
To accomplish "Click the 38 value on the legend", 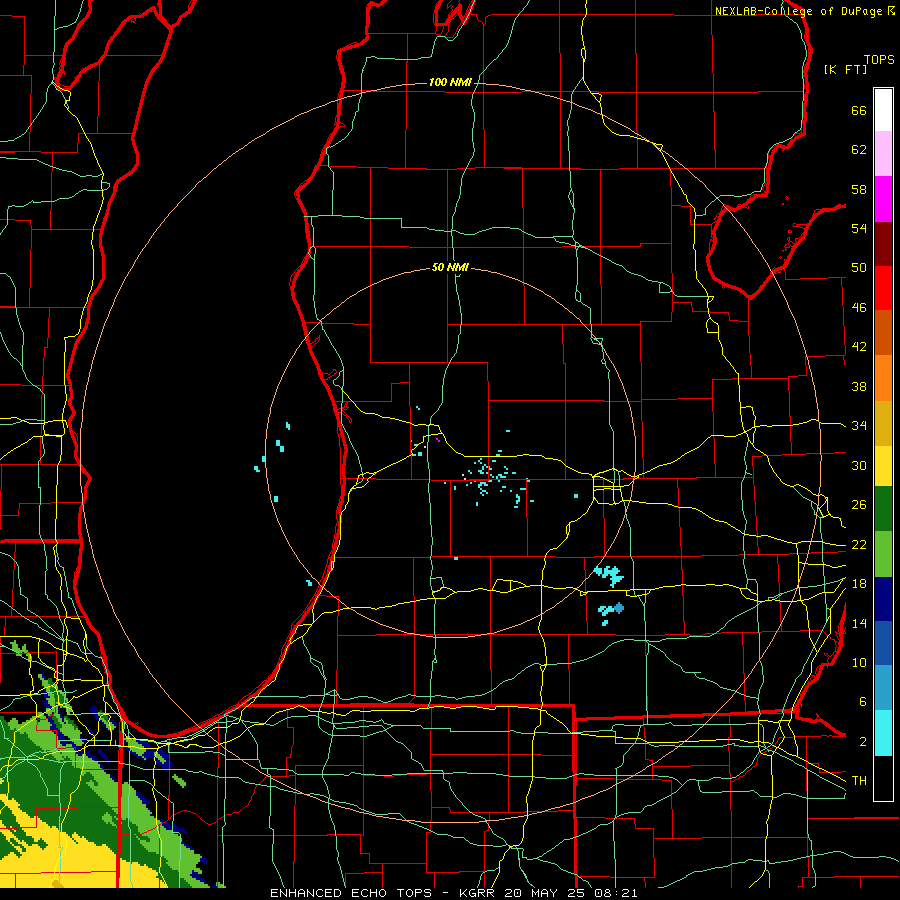I will (x=859, y=386).
